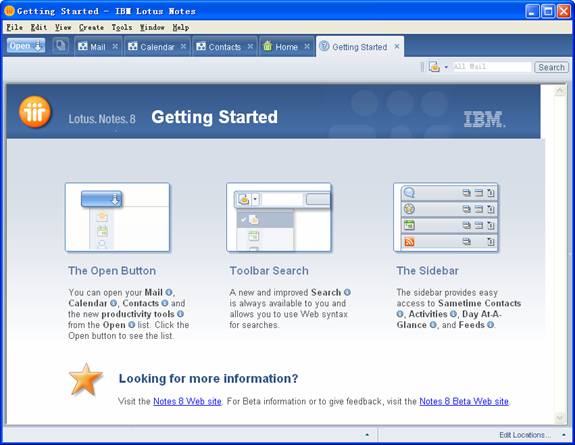Screen dimensions: 575x445
Task: Click the info icon after productivity tools
Action: pos(180,314)
